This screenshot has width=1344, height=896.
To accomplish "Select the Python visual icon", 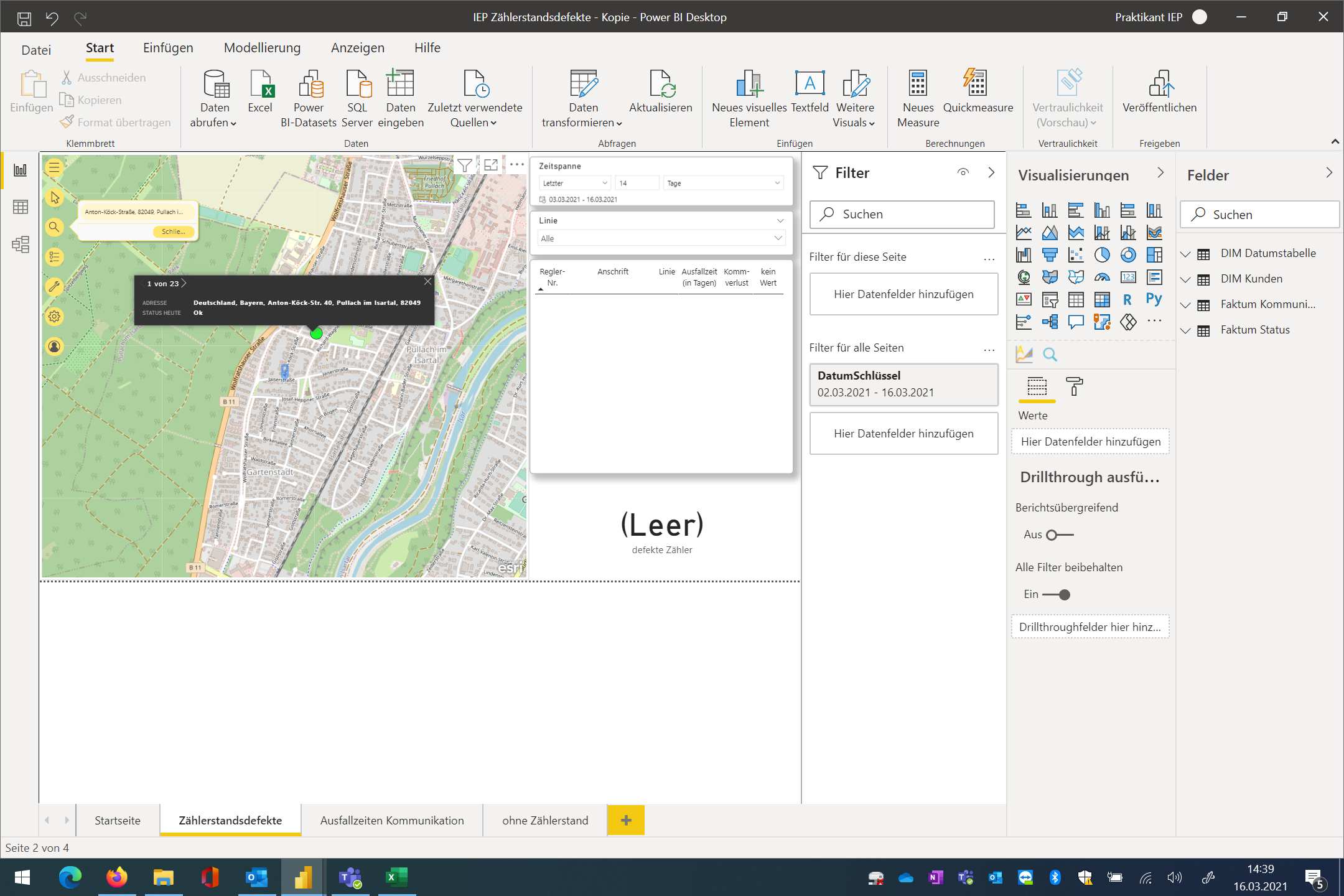I will coord(1154,300).
